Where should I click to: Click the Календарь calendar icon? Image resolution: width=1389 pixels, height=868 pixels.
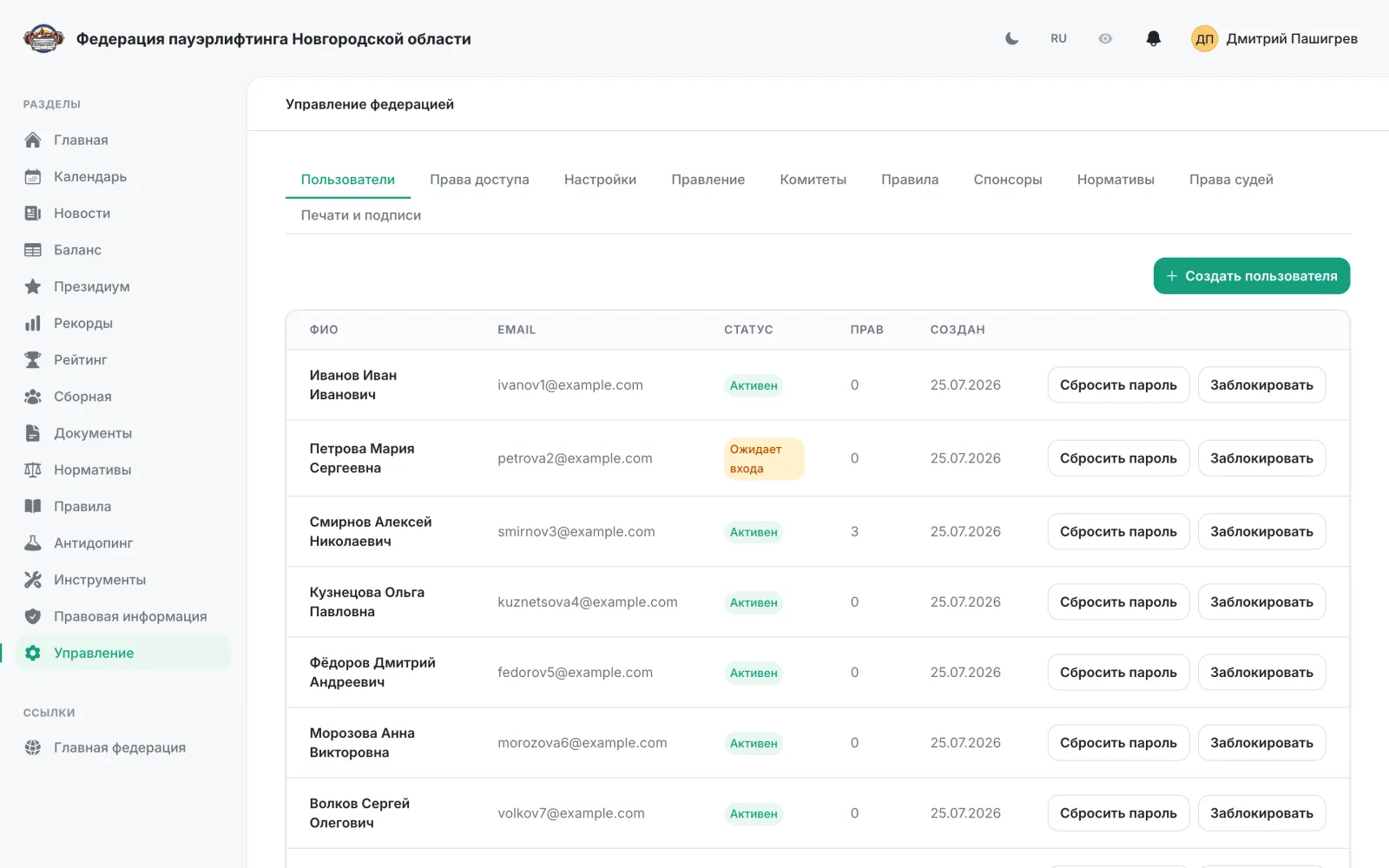pyautogui.click(x=33, y=176)
